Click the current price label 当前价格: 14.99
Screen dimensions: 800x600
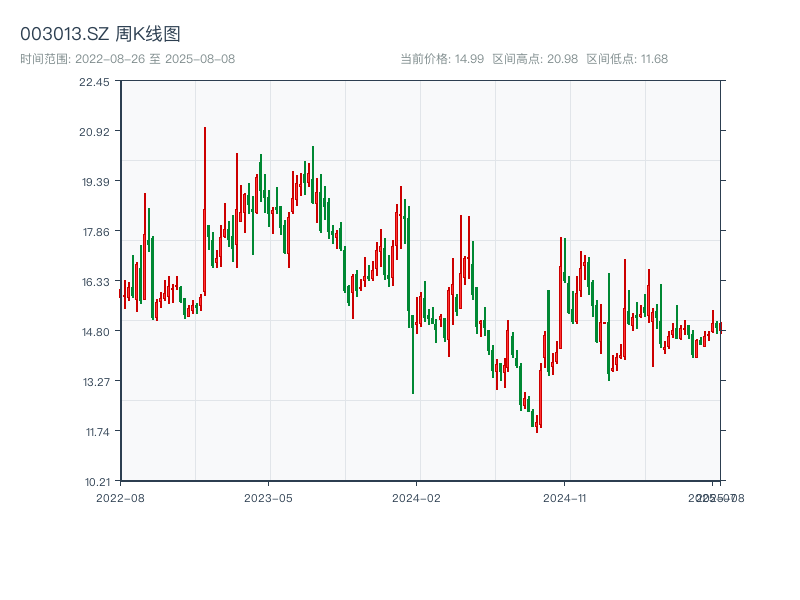(x=442, y=59)
